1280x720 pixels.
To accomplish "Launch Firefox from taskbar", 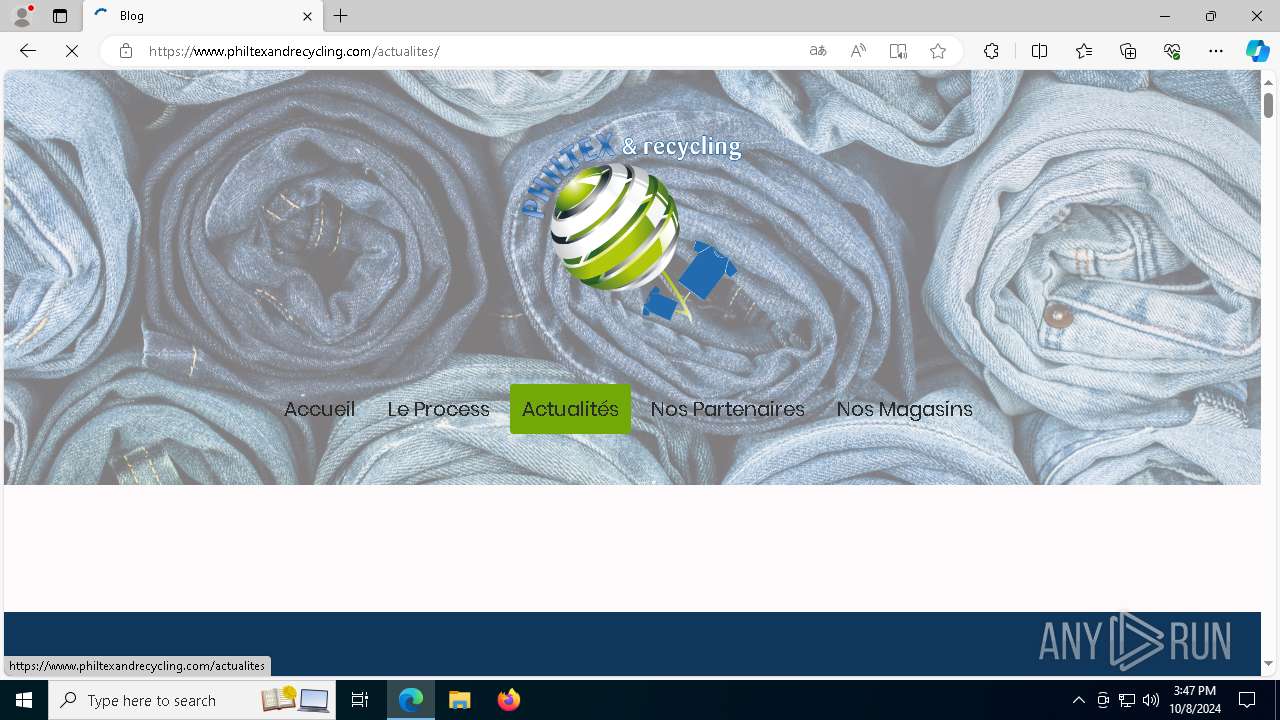I will (x=508, y=700).
